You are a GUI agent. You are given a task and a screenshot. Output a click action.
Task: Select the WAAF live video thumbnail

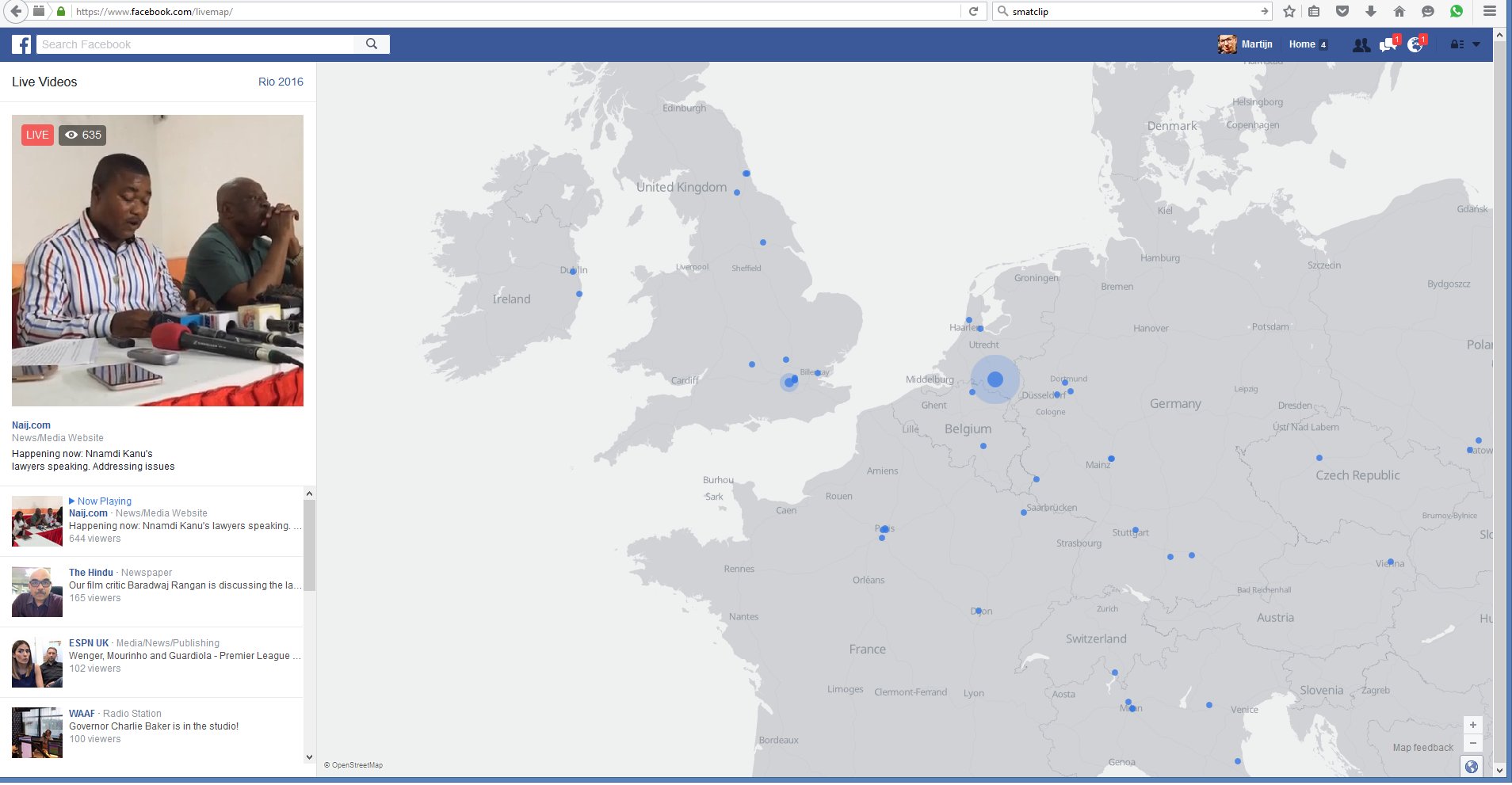pyautogui.click(x=37, y=733)
